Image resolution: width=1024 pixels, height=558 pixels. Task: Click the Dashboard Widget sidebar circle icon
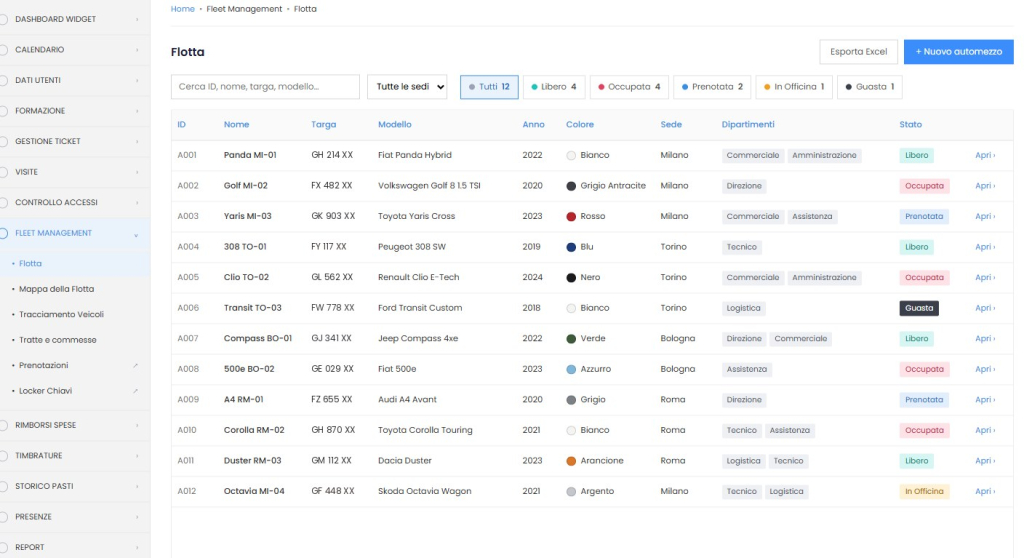click(3, 20)
